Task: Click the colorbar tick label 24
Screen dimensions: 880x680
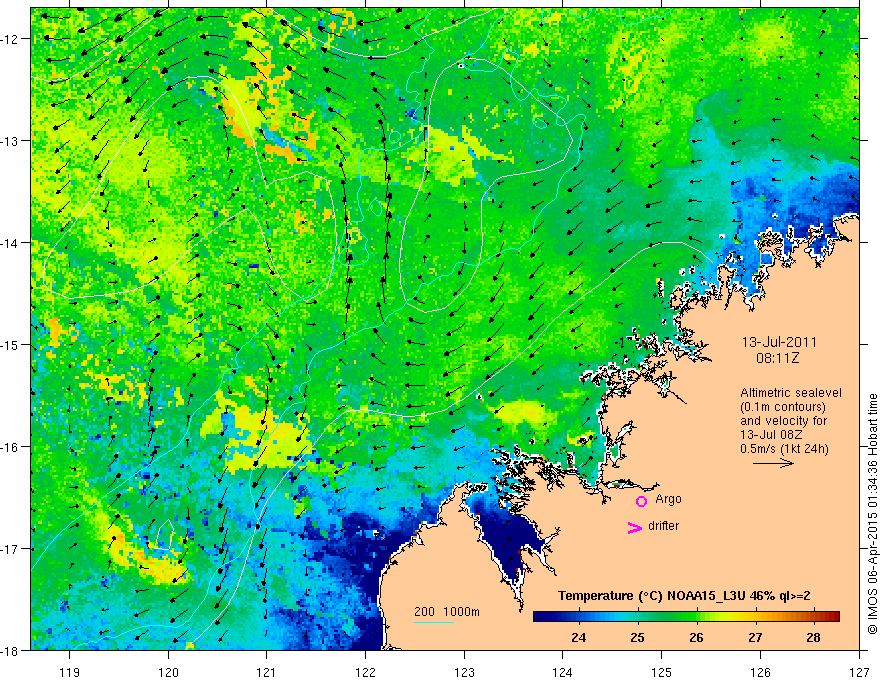Action: [579, 637]
